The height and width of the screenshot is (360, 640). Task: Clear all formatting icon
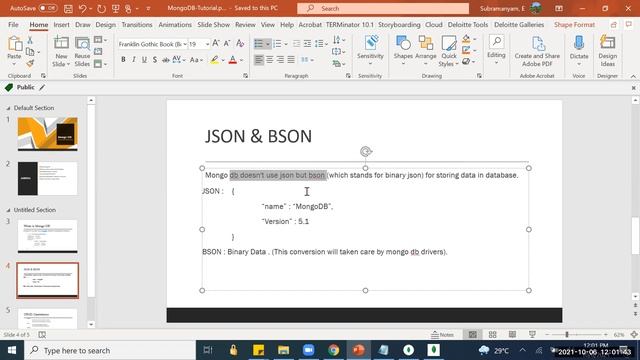[240, 43]
